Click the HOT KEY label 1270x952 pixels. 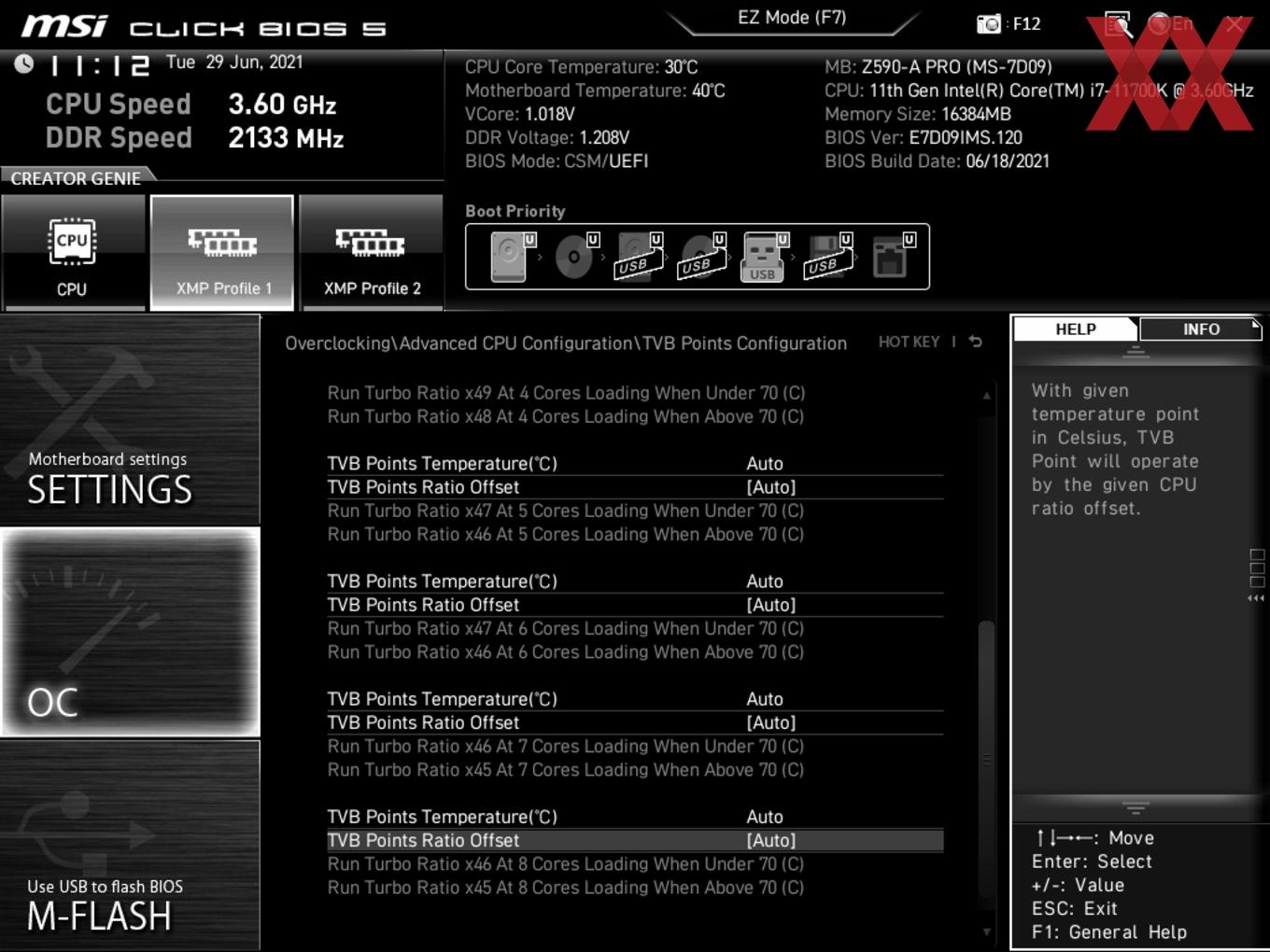point(909,343)
